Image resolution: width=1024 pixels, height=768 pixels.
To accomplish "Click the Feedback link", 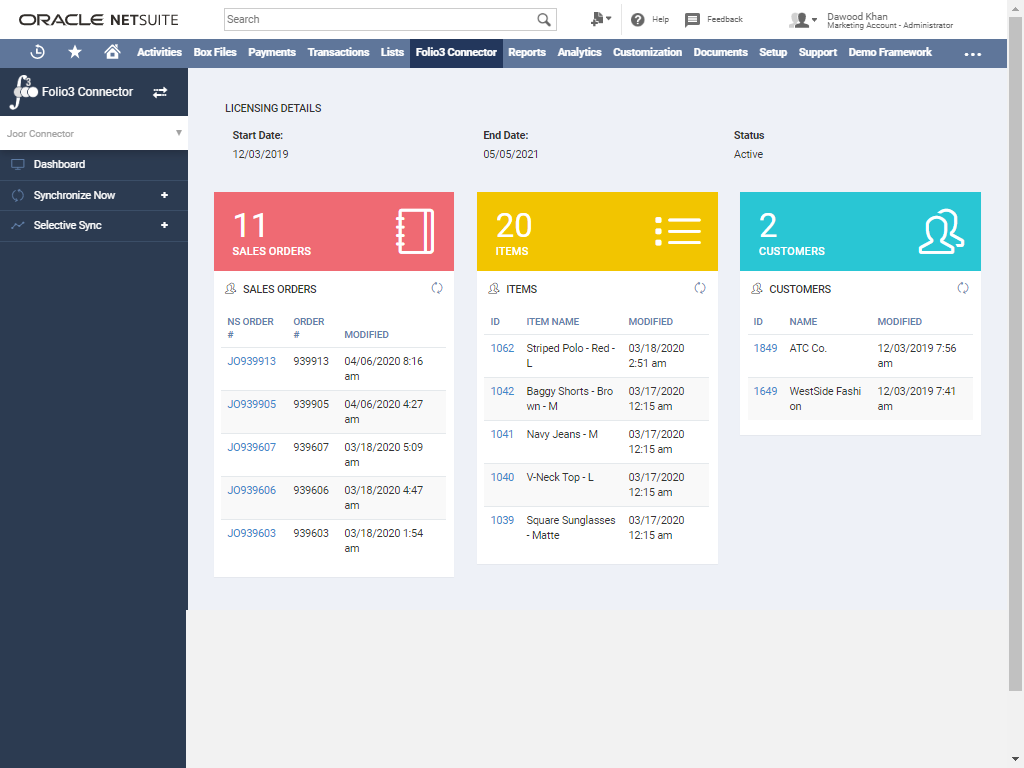I will click(x=725, y=20).
